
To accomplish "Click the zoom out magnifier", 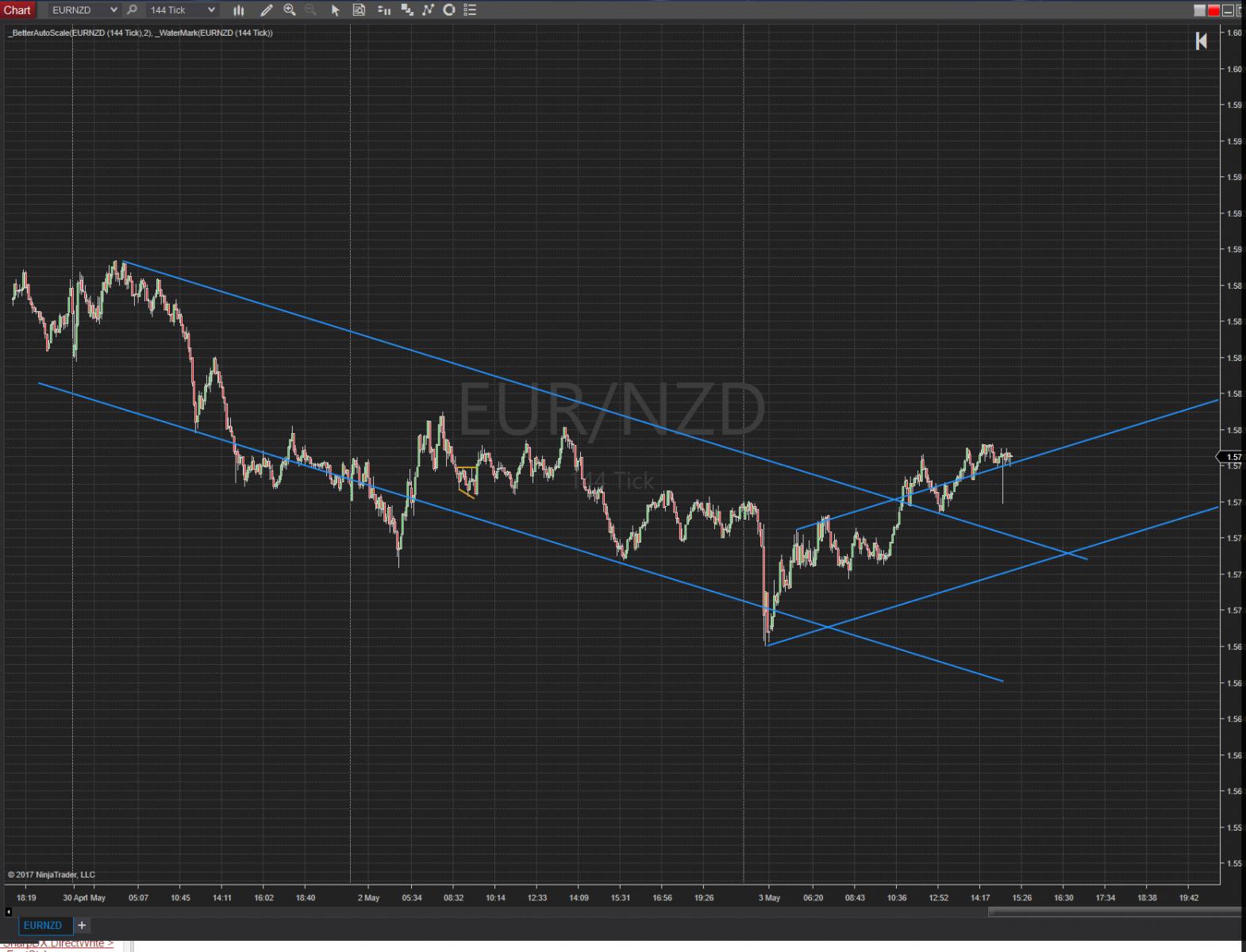I will [310, 10].
